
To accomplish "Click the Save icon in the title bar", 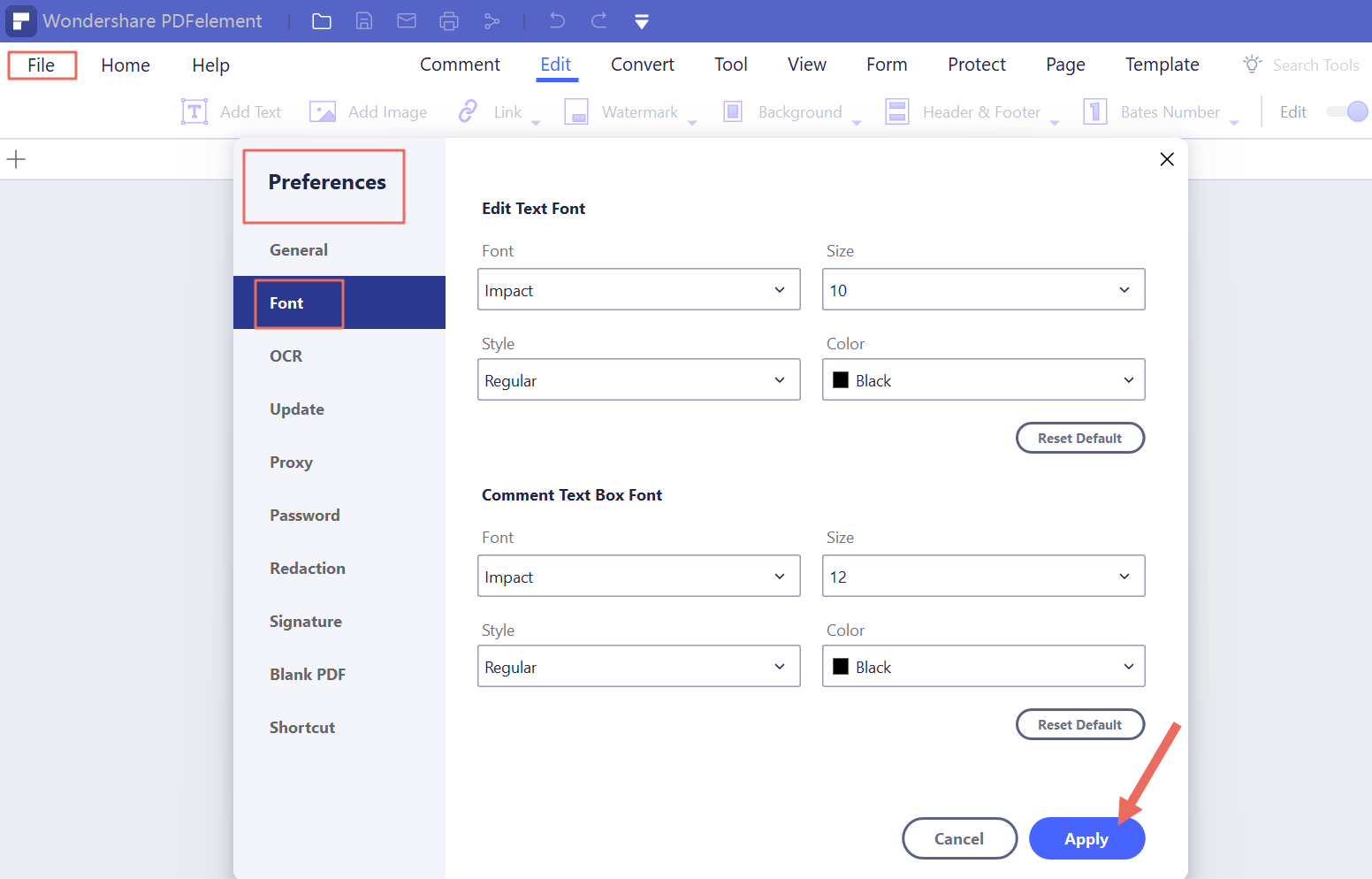I will (363, 20).
